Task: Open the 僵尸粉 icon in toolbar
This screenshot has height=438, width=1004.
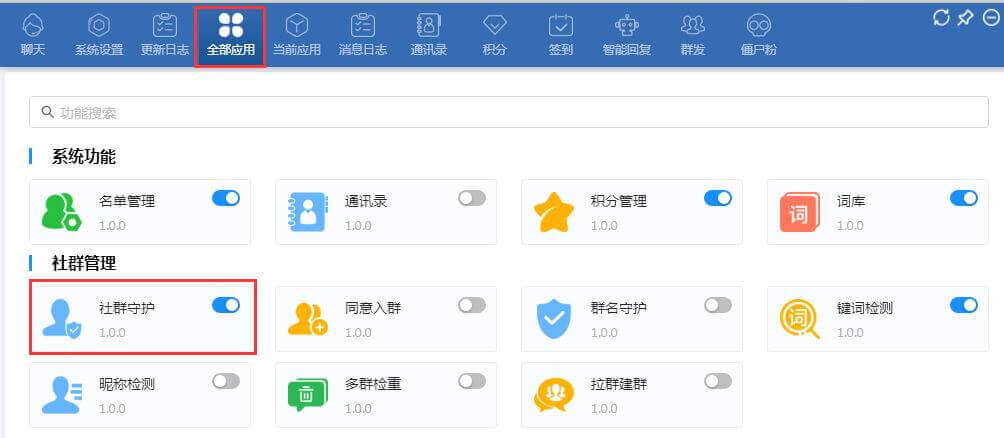Action: (758, 33)
